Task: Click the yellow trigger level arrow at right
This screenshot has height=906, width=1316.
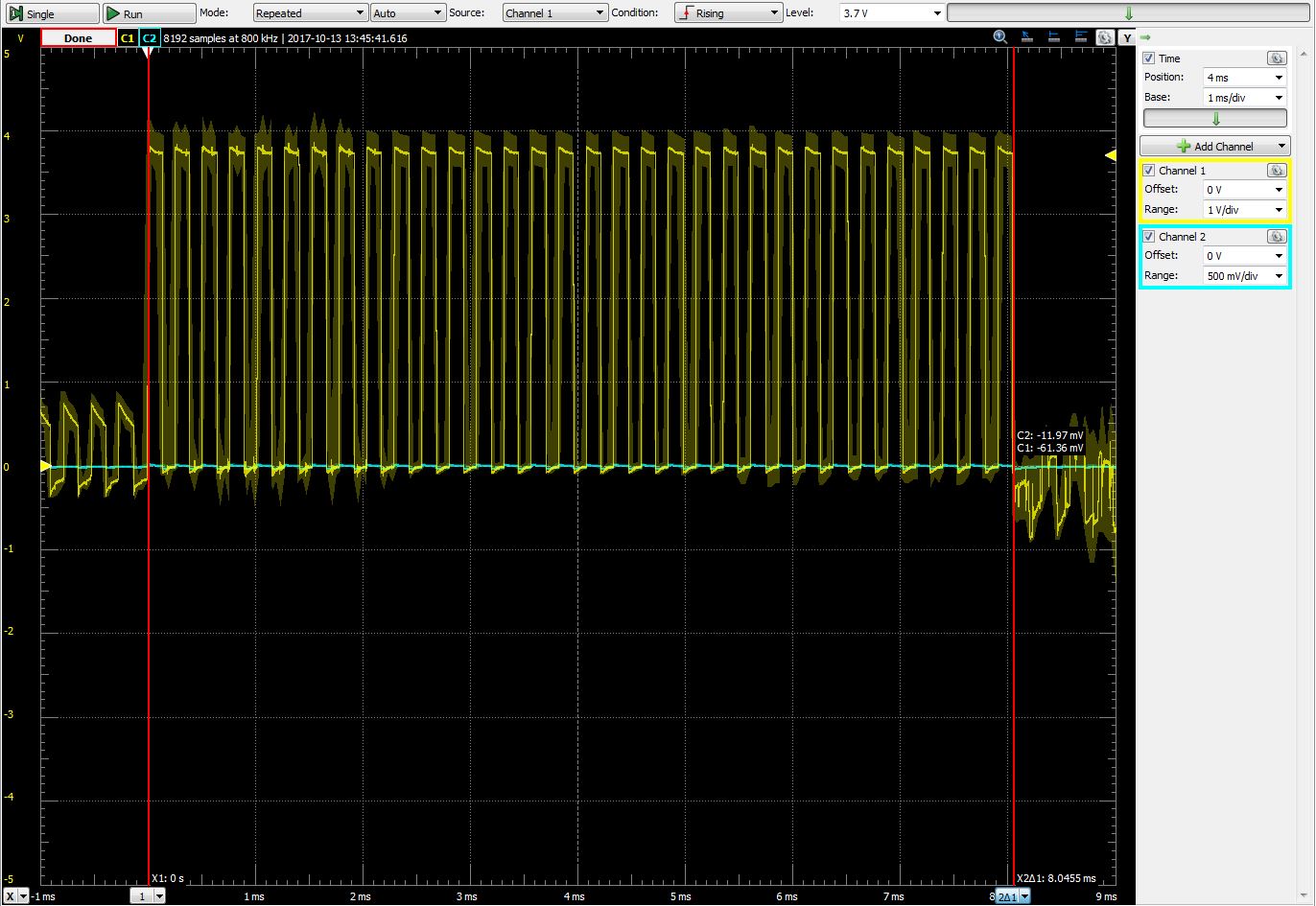Action: [1111, 154]
